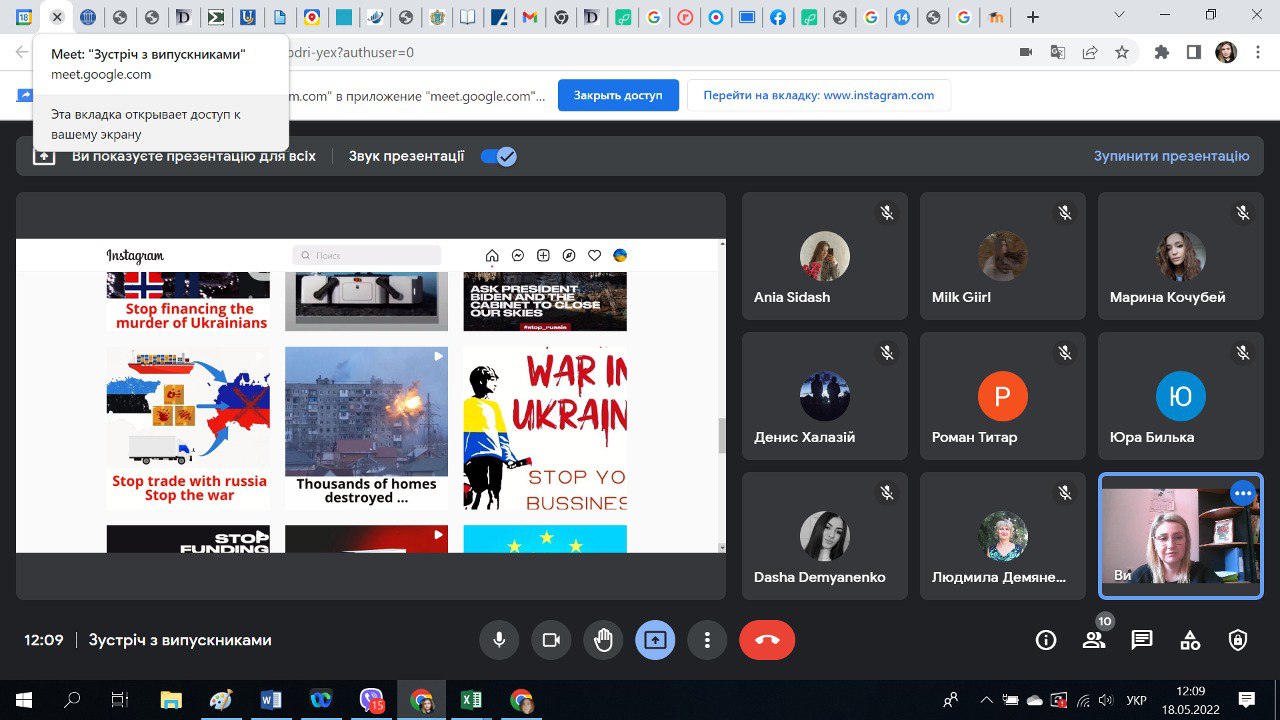Screen dimensions: 1280x720
Task: Click УКР language indicator
Action: [1136, 700]
